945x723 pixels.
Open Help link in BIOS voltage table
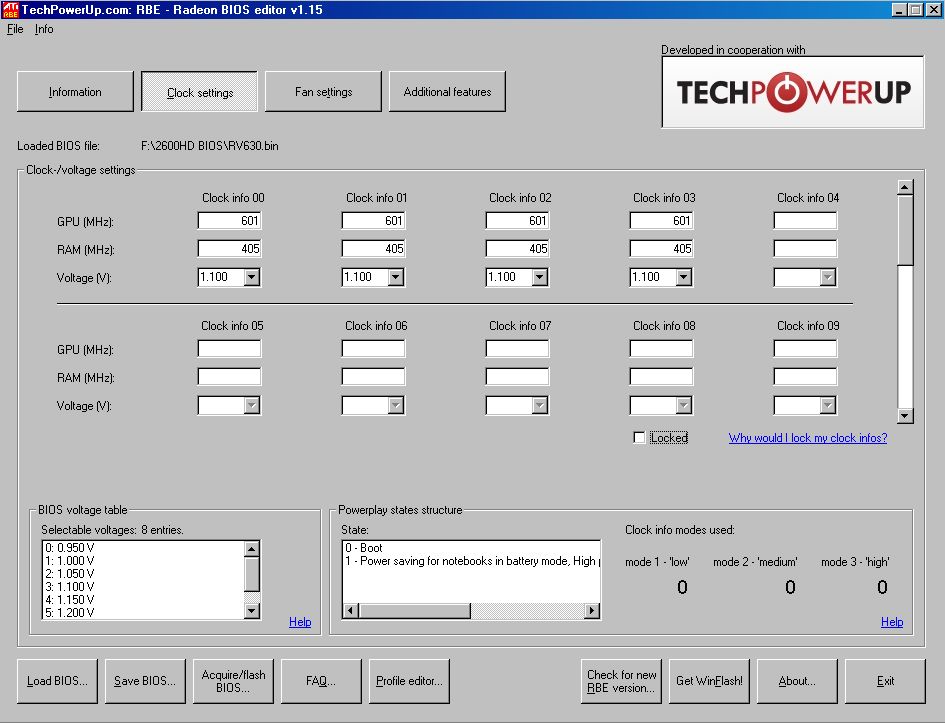pyautogui.click(x=300, y=622)
